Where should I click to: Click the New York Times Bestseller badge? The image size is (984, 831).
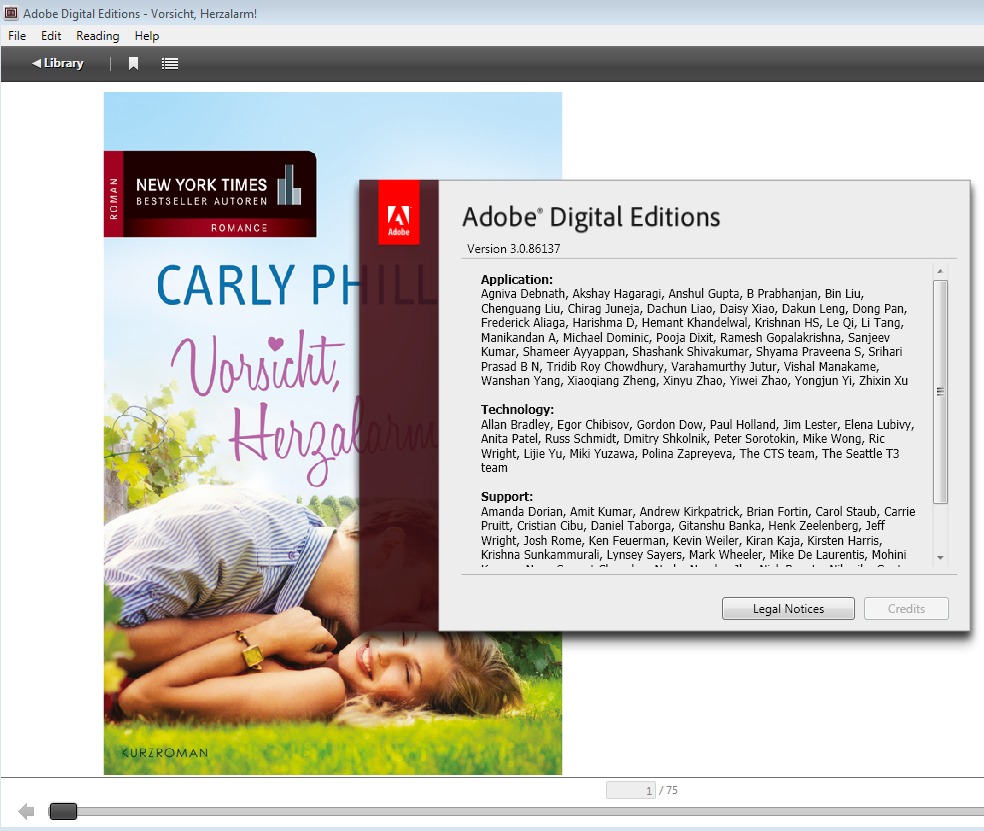tap(210, 194)
